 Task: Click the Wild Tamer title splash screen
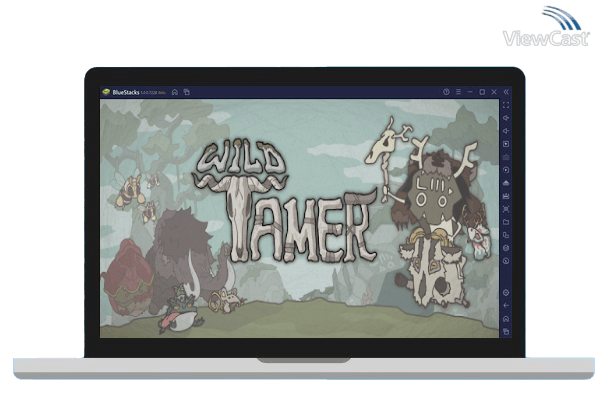(299, 219)
